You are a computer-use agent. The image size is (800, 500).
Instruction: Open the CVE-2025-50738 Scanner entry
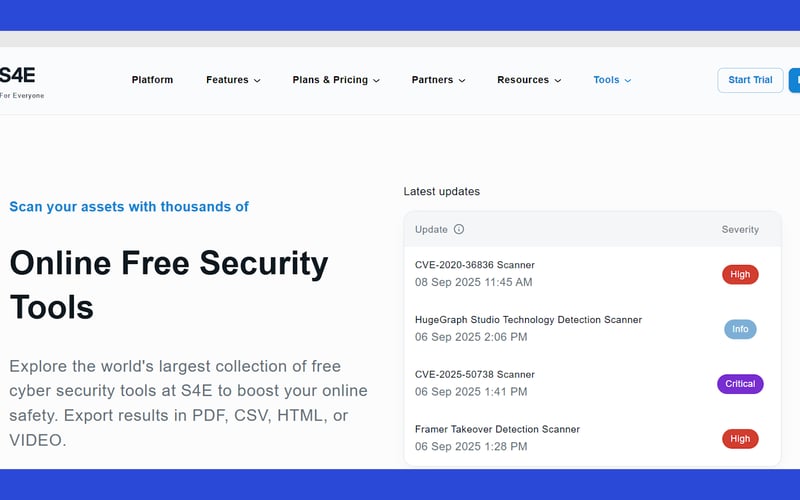(474, 374)
